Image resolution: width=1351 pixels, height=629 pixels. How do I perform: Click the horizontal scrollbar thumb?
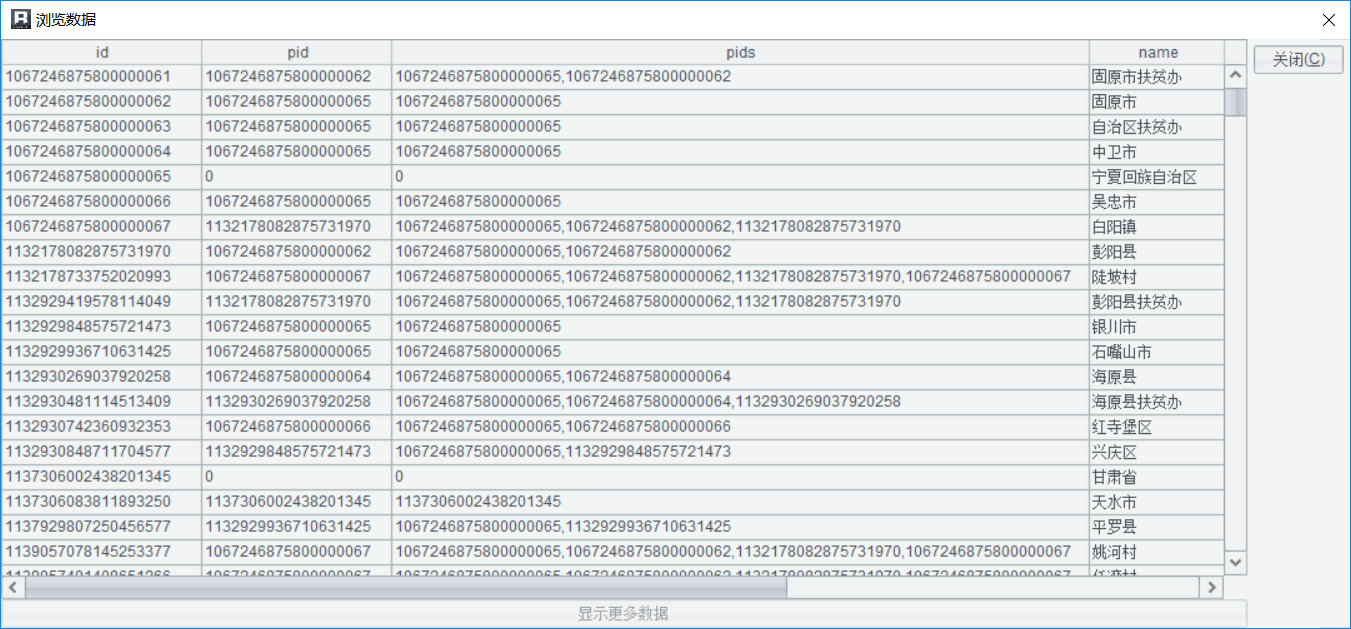[x=406, y=587]
